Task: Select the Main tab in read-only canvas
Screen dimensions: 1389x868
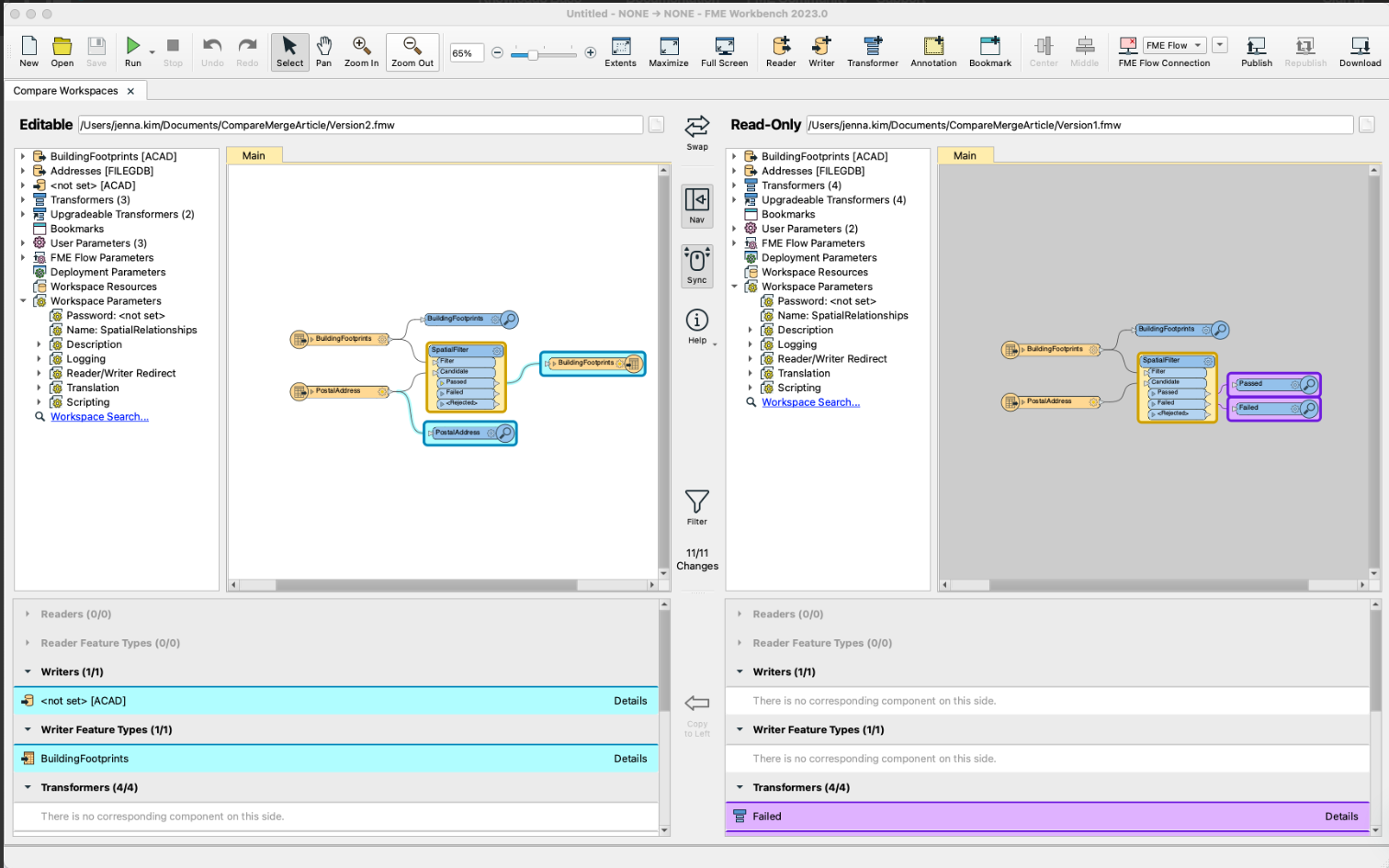Action: pos(965,156)
